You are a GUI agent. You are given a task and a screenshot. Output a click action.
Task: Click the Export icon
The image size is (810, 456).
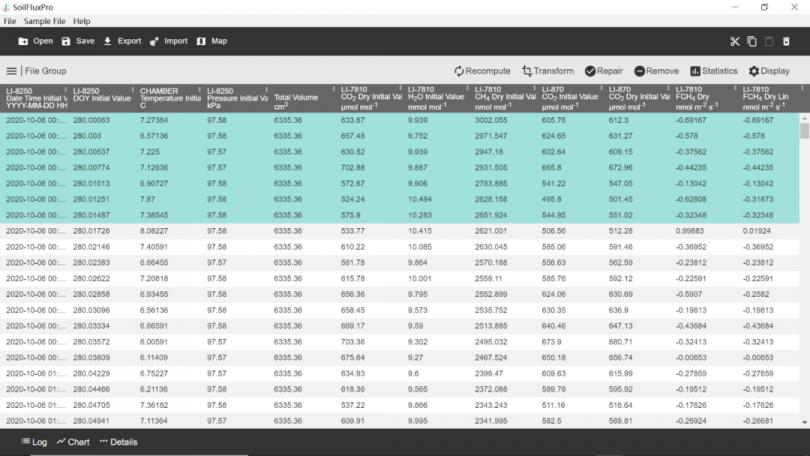[108, 42]
